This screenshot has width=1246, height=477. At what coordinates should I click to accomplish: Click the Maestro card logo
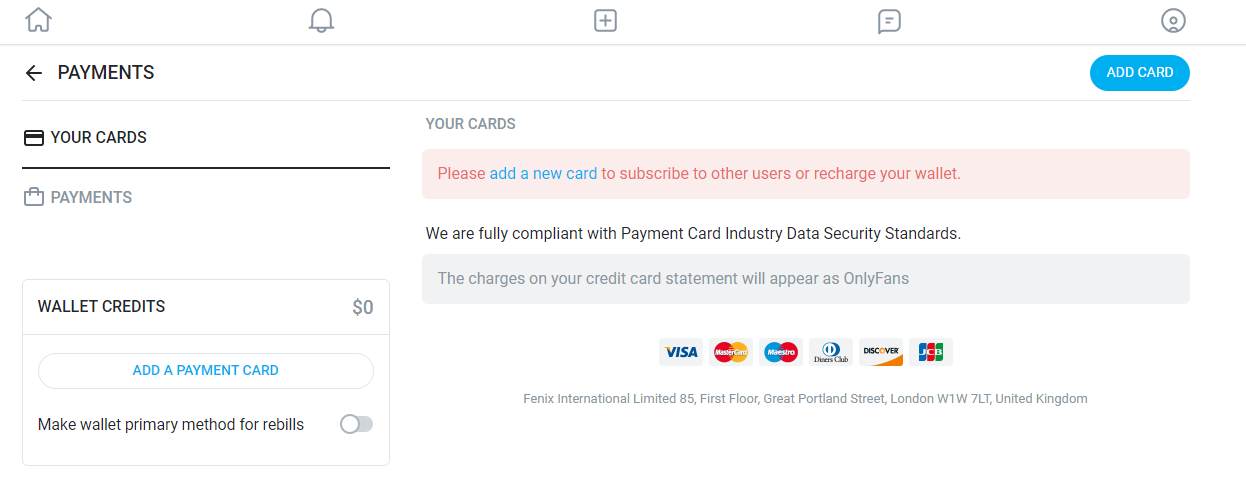point(781,352)
